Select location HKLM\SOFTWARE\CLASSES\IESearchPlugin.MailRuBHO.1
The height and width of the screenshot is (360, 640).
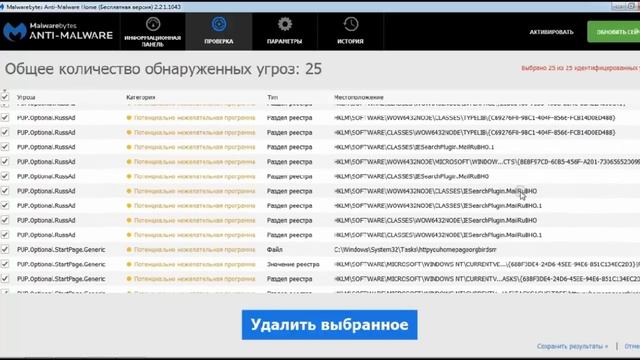coord(414,147)
